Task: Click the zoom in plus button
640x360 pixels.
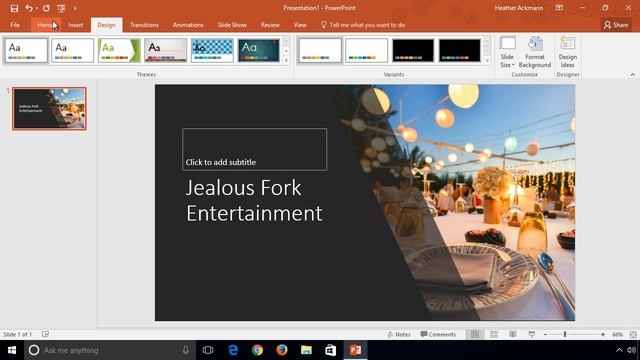Action: click(x=602, y=334)
